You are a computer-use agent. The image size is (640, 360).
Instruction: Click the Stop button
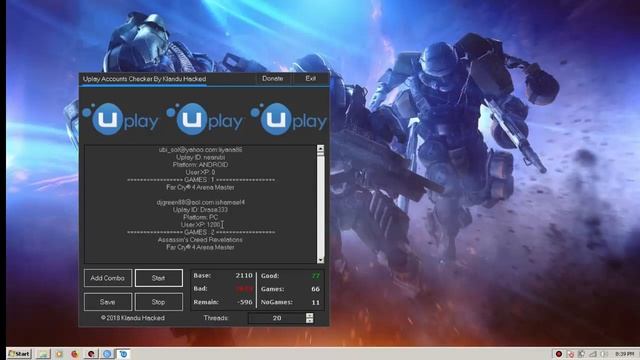[158, 302]
